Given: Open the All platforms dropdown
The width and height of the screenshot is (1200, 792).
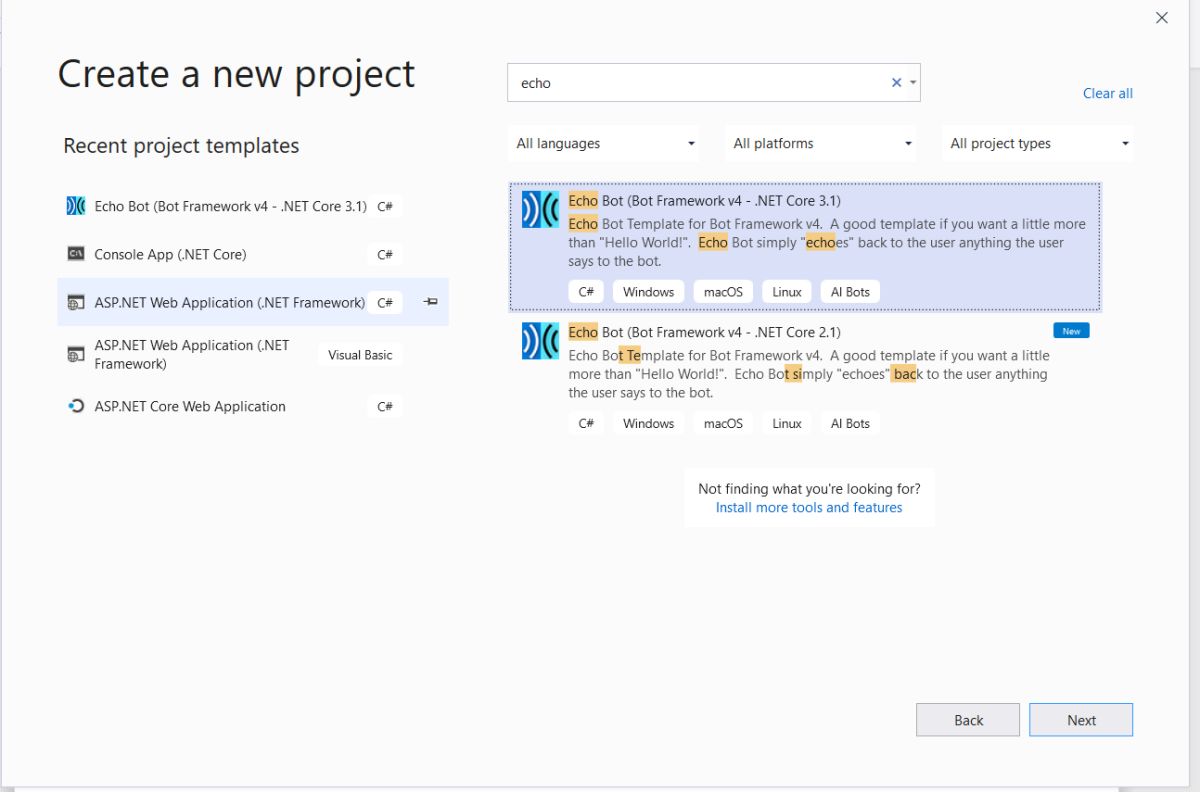Looking at the screenshot, I should (822, 143).
